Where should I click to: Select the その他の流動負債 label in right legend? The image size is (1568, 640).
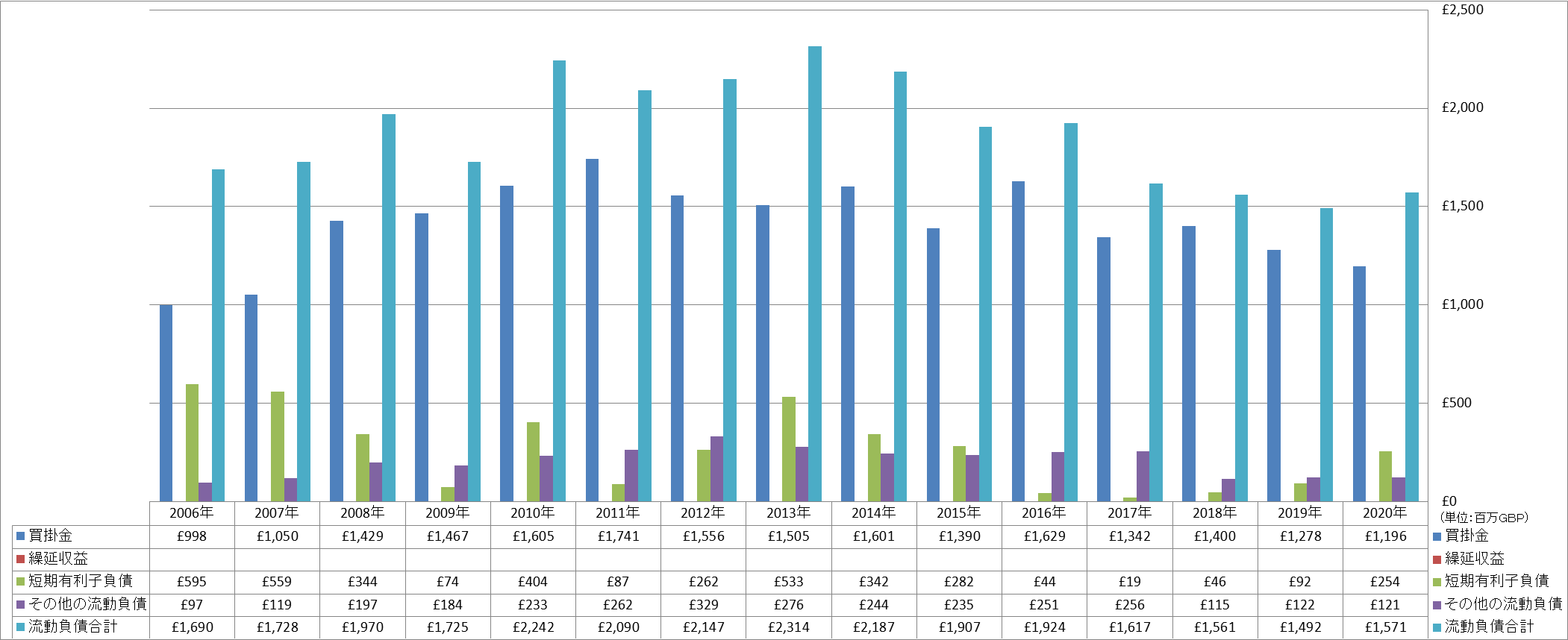tap(1504, 604)
